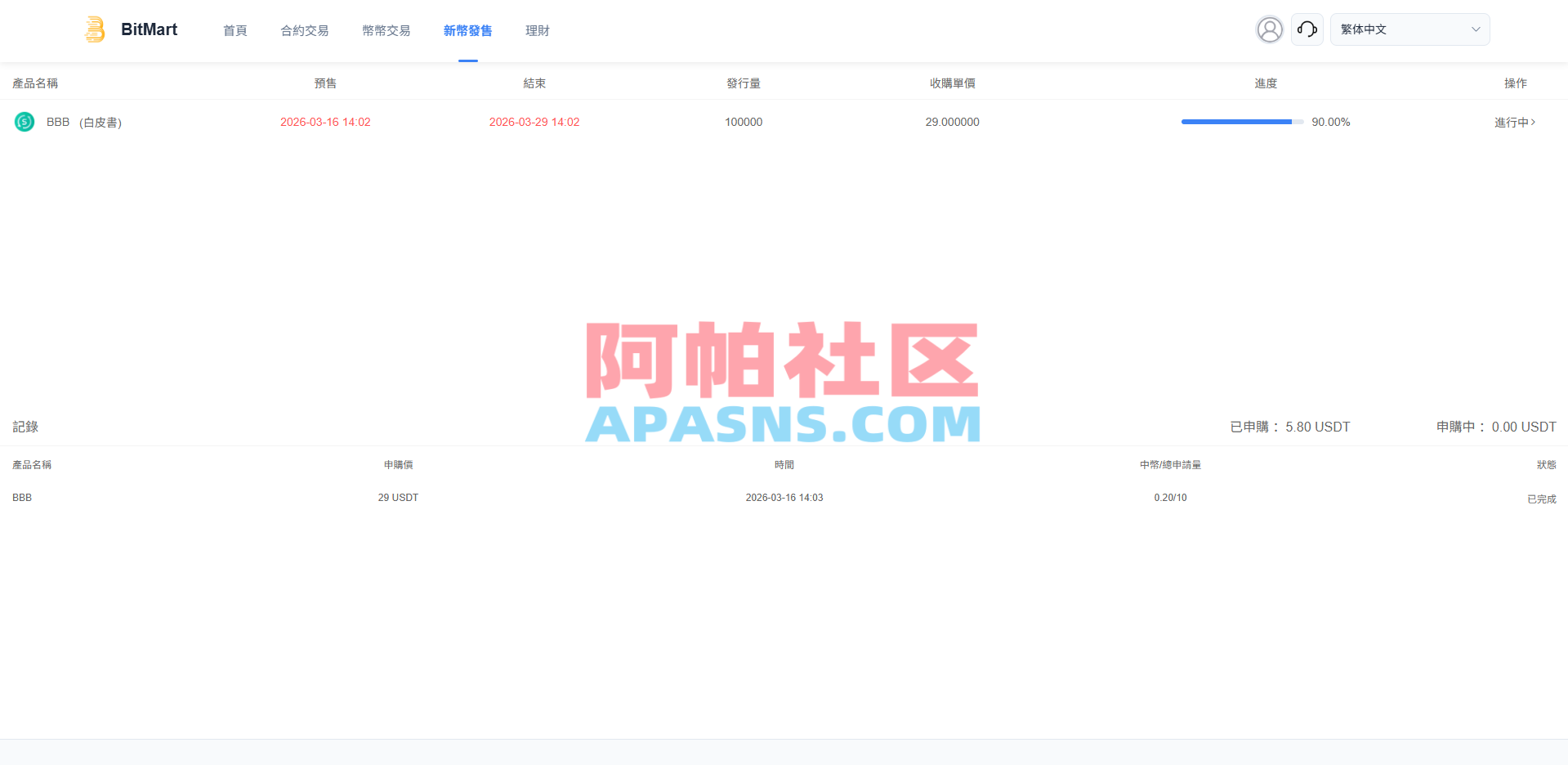Click the 收購單價 column header
1568x765 pixels.
pos(952,83)
